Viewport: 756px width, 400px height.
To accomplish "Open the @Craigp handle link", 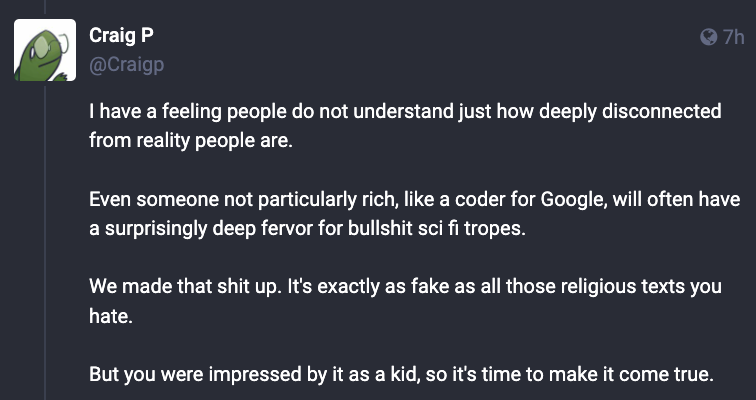I will (x=126, y=64).
